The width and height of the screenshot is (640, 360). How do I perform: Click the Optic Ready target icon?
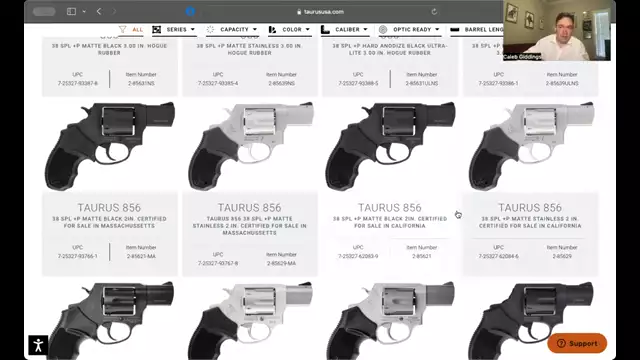(383, 29)
